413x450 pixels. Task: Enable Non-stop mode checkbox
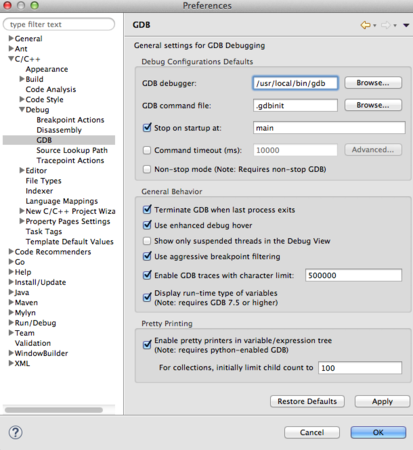click(x=147, y=169)
